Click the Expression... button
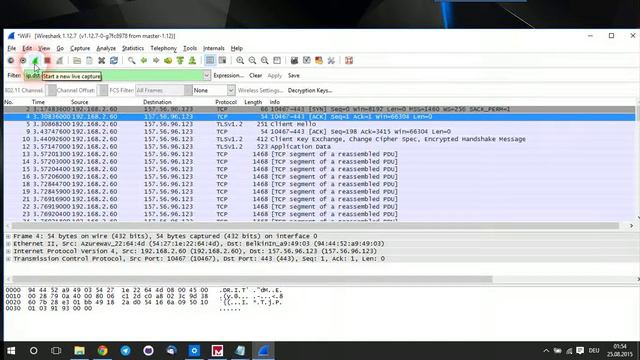 point(229,76)
